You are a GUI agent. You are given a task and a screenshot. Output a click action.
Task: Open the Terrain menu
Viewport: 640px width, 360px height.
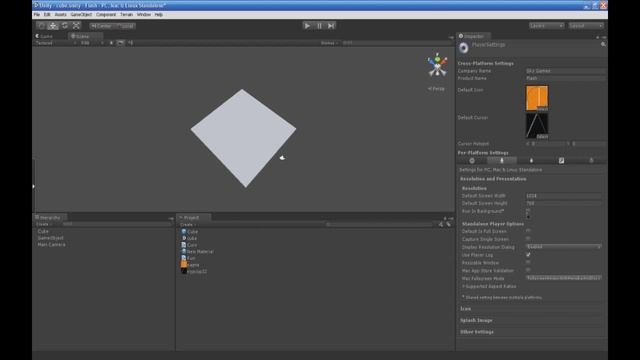click(x=127, y=15)
